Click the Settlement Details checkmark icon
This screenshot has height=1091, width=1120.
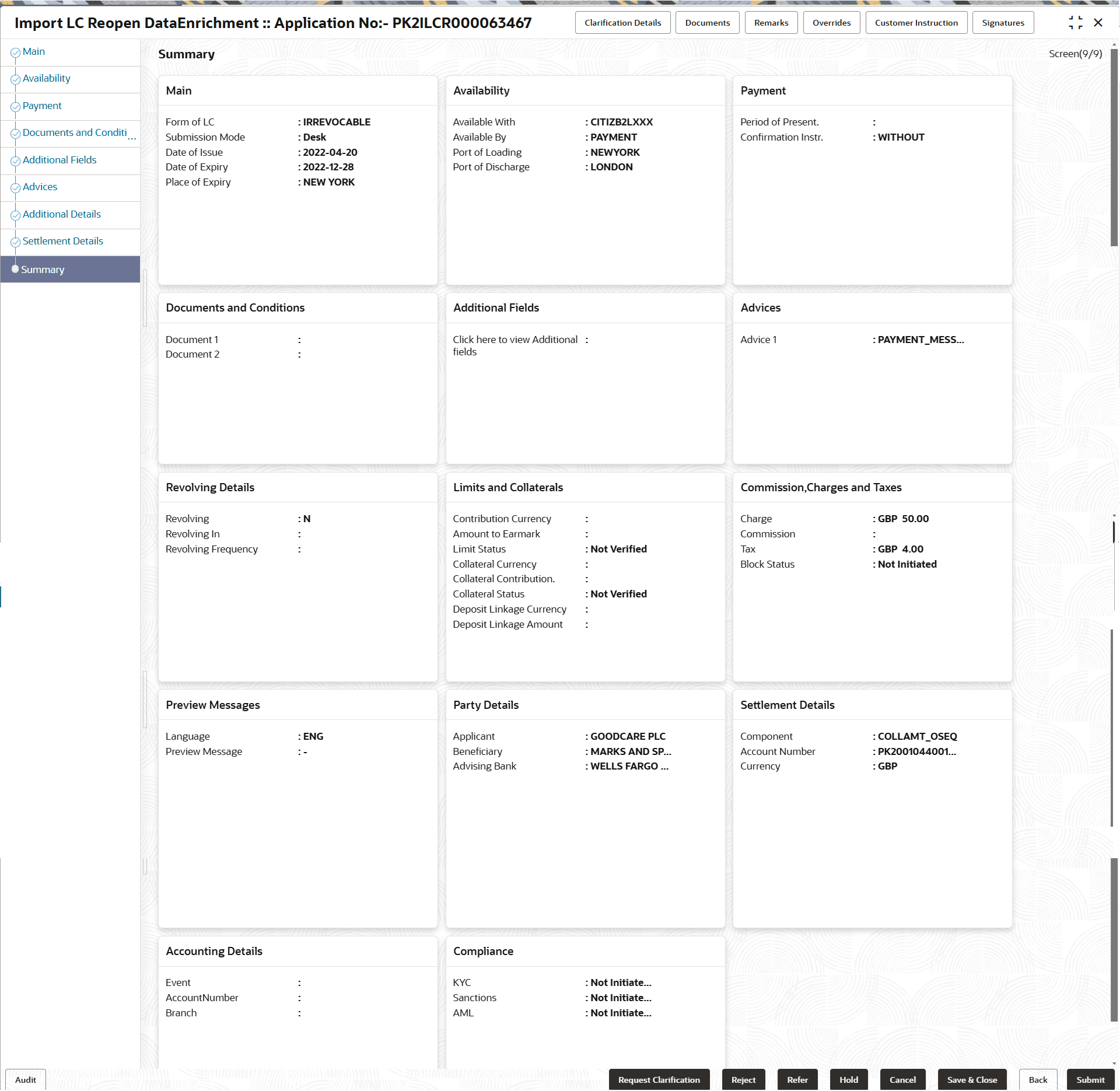click(x=16, y=242)
